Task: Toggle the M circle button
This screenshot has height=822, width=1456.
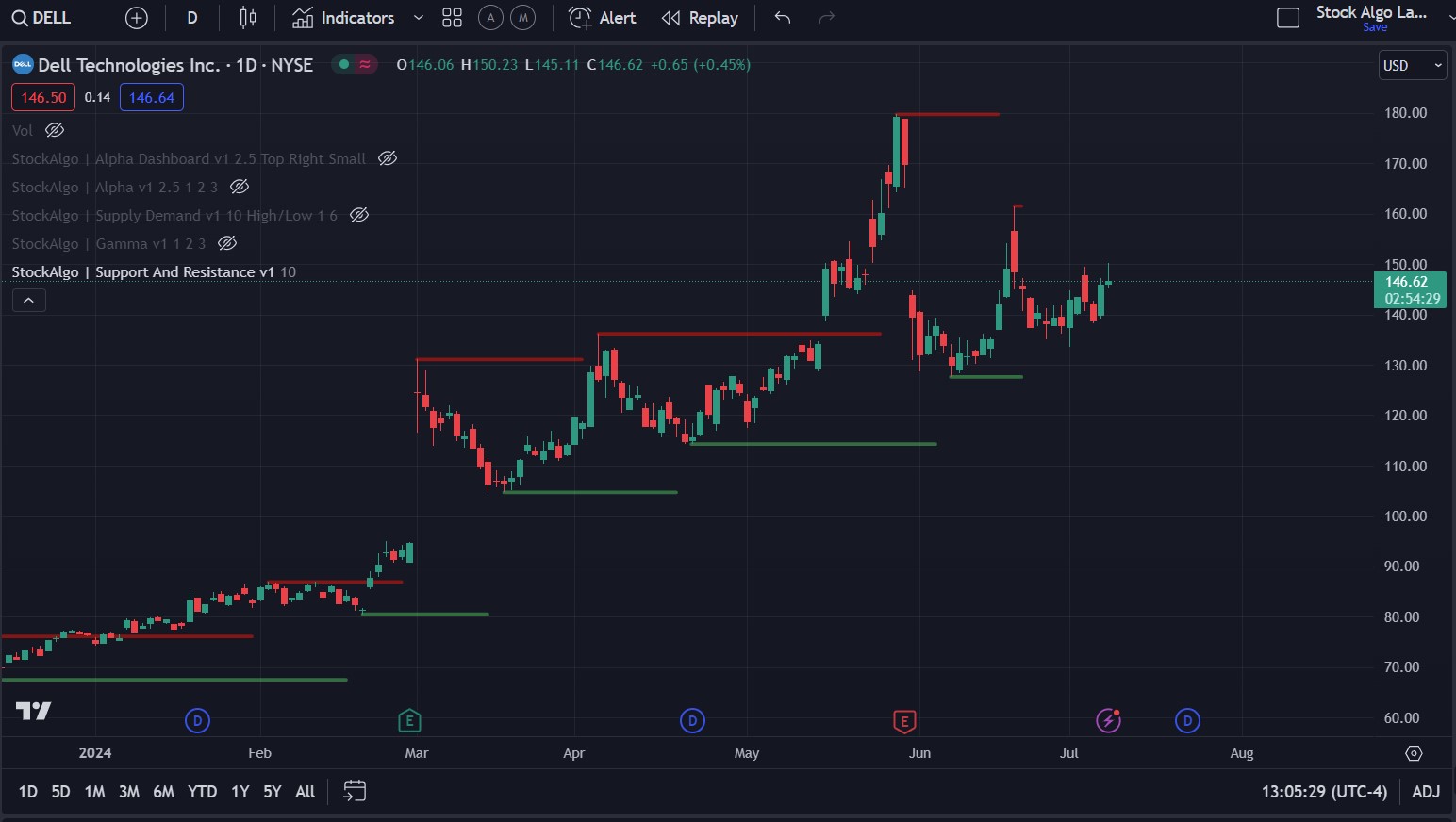Action: pos(522,18)
